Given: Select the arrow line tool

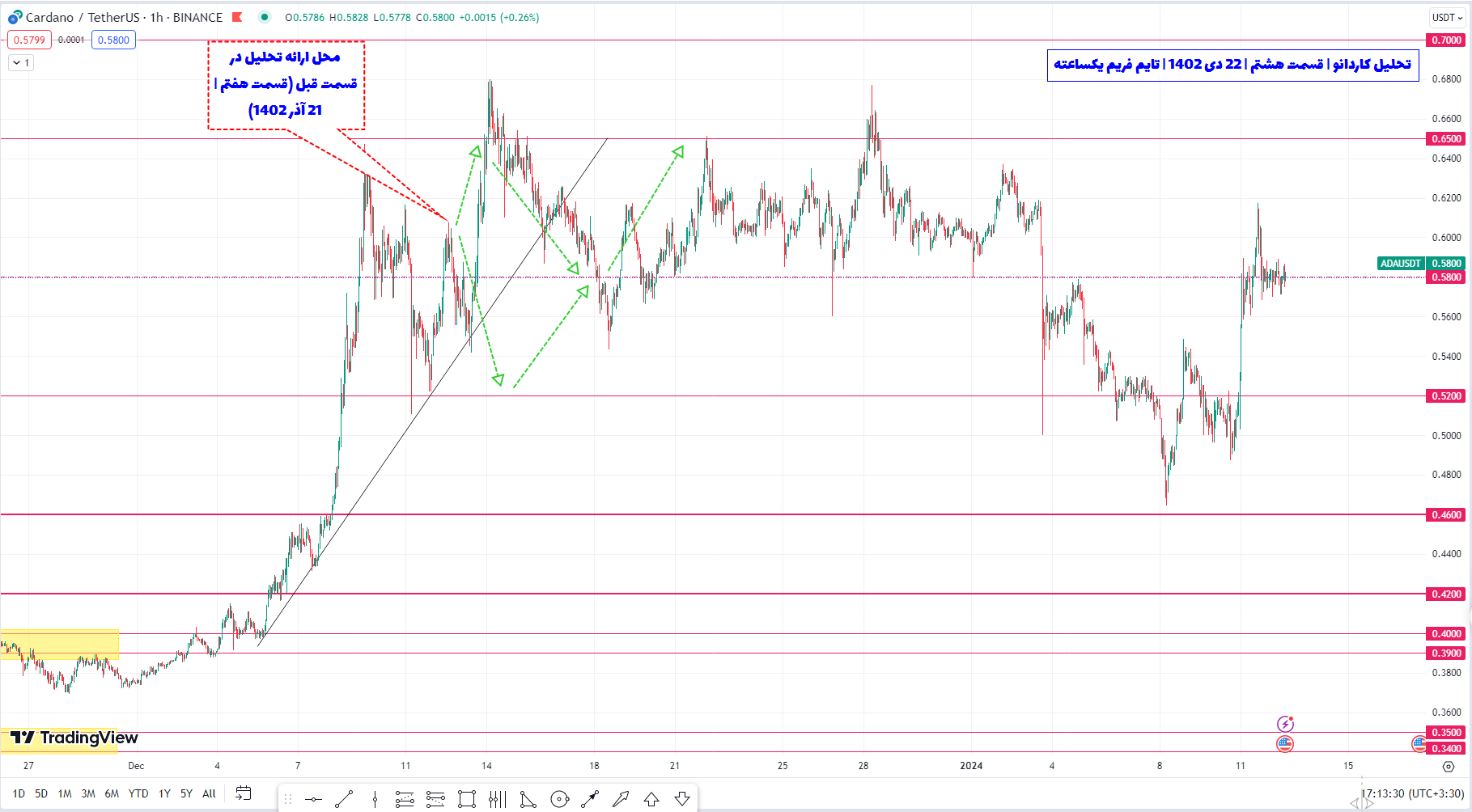Looking at the screenshot, I should tap(590, 800).
